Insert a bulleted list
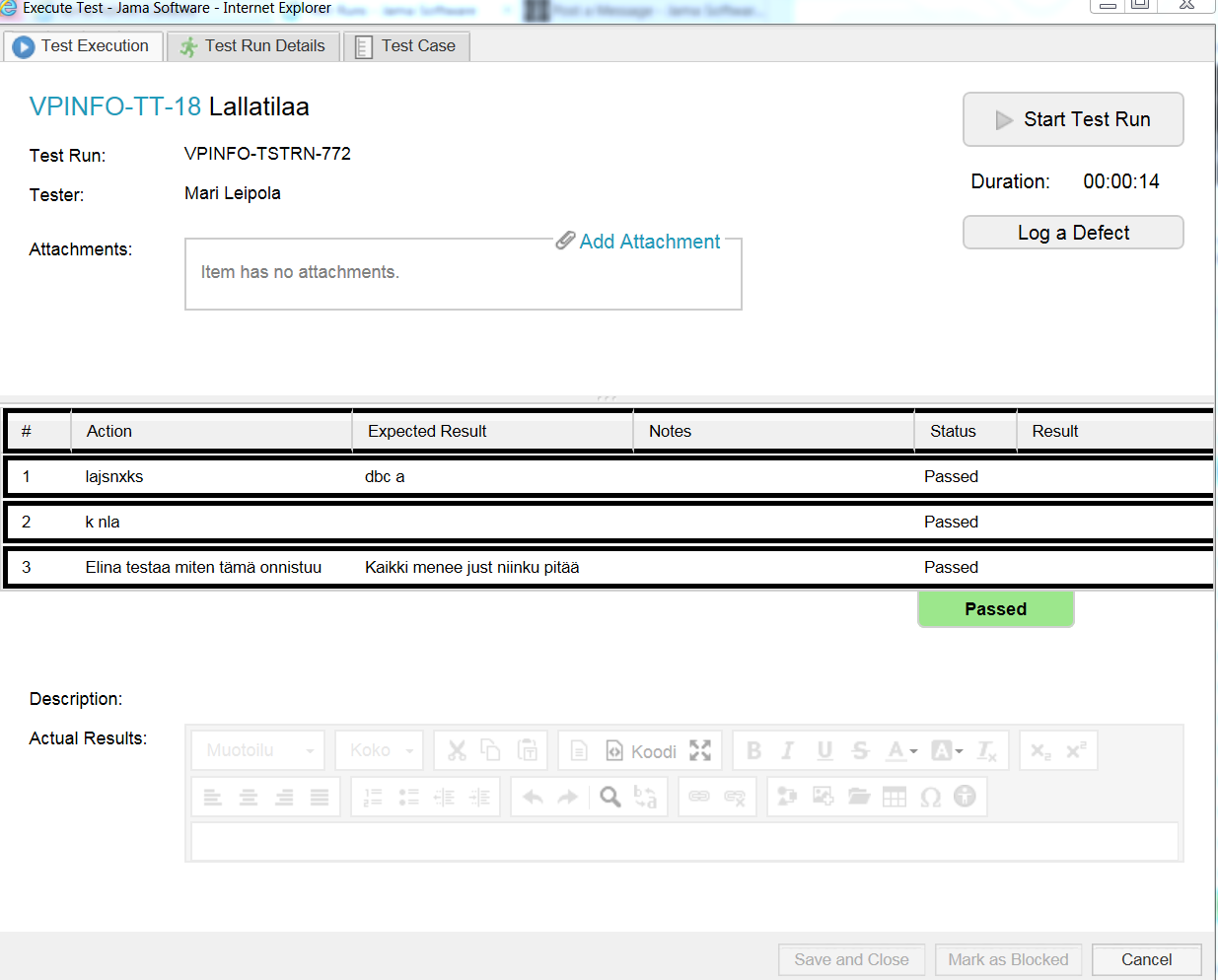Viewport: 1218px width, 980px height. [408, 797]
